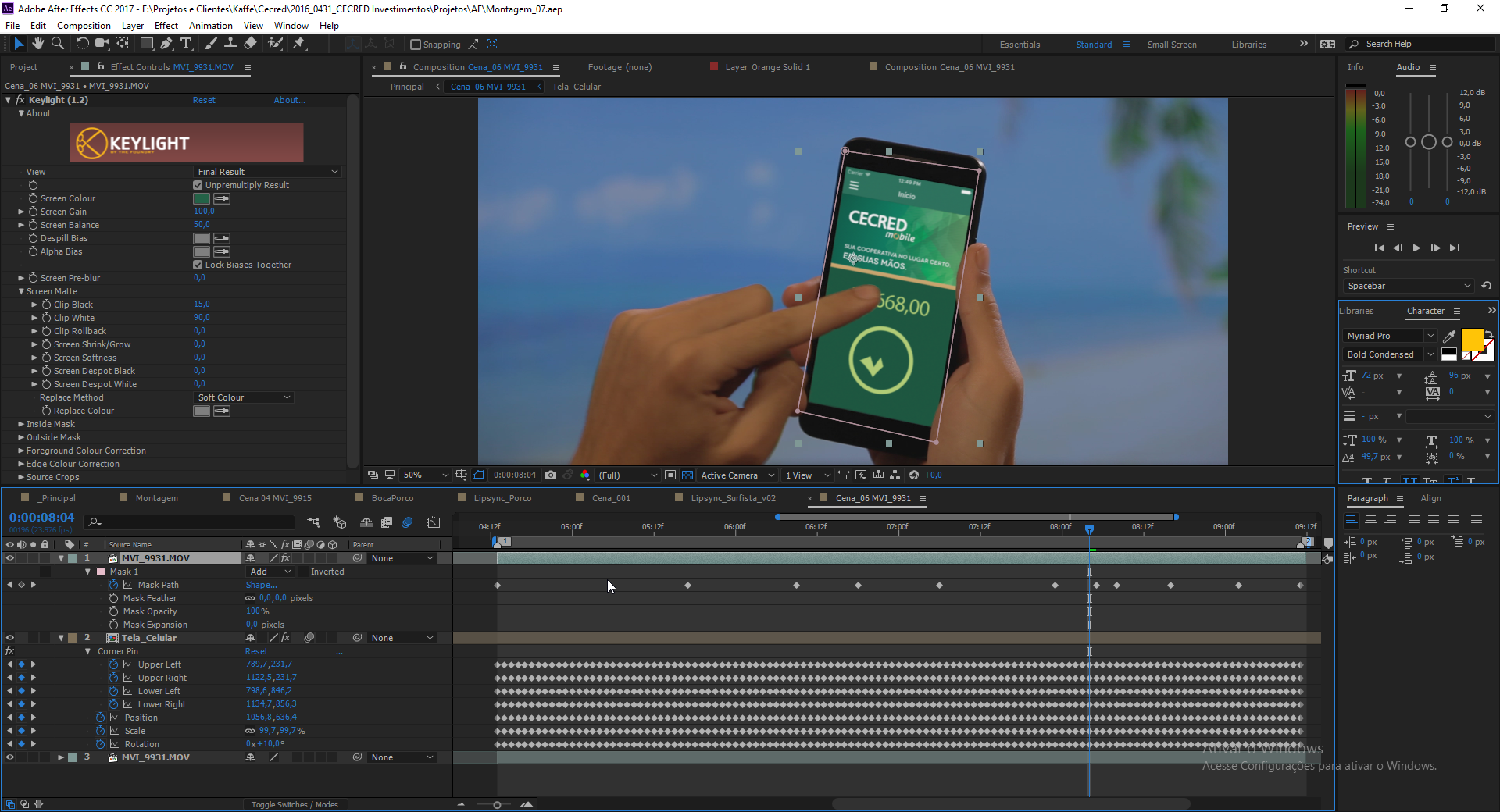Image resolution: width=1500 pixels, height=812 pixels.
Task: Pick Despill Bias with the eyedropper
Action: click(222, 238)
